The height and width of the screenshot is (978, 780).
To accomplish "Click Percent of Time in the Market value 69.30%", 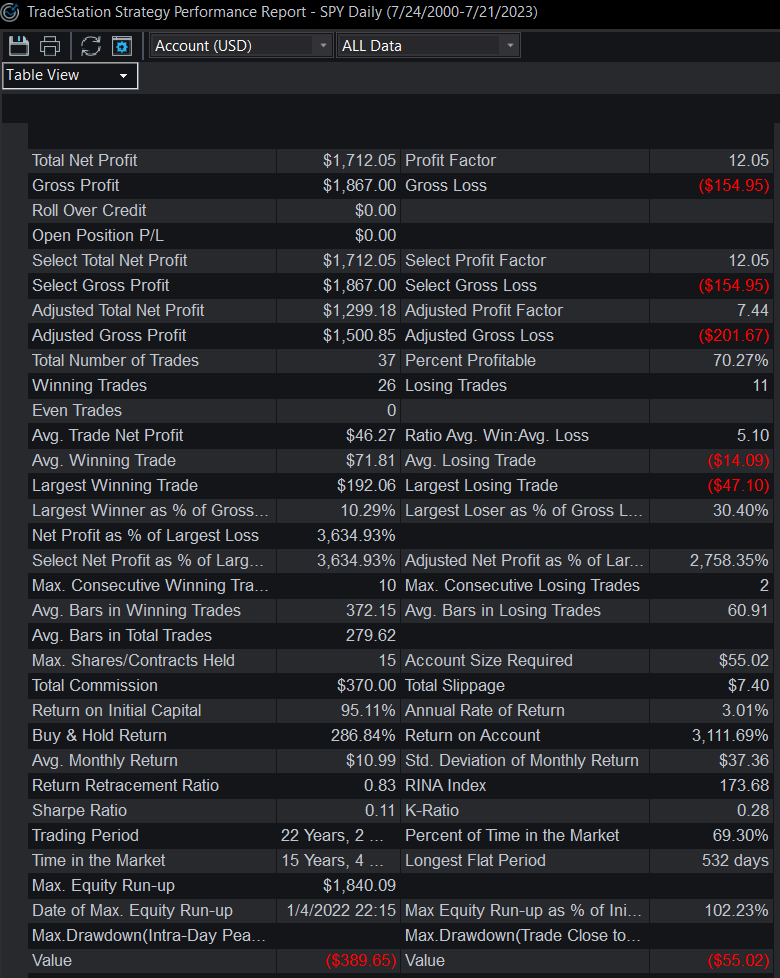I will click(x=741, y=834).
